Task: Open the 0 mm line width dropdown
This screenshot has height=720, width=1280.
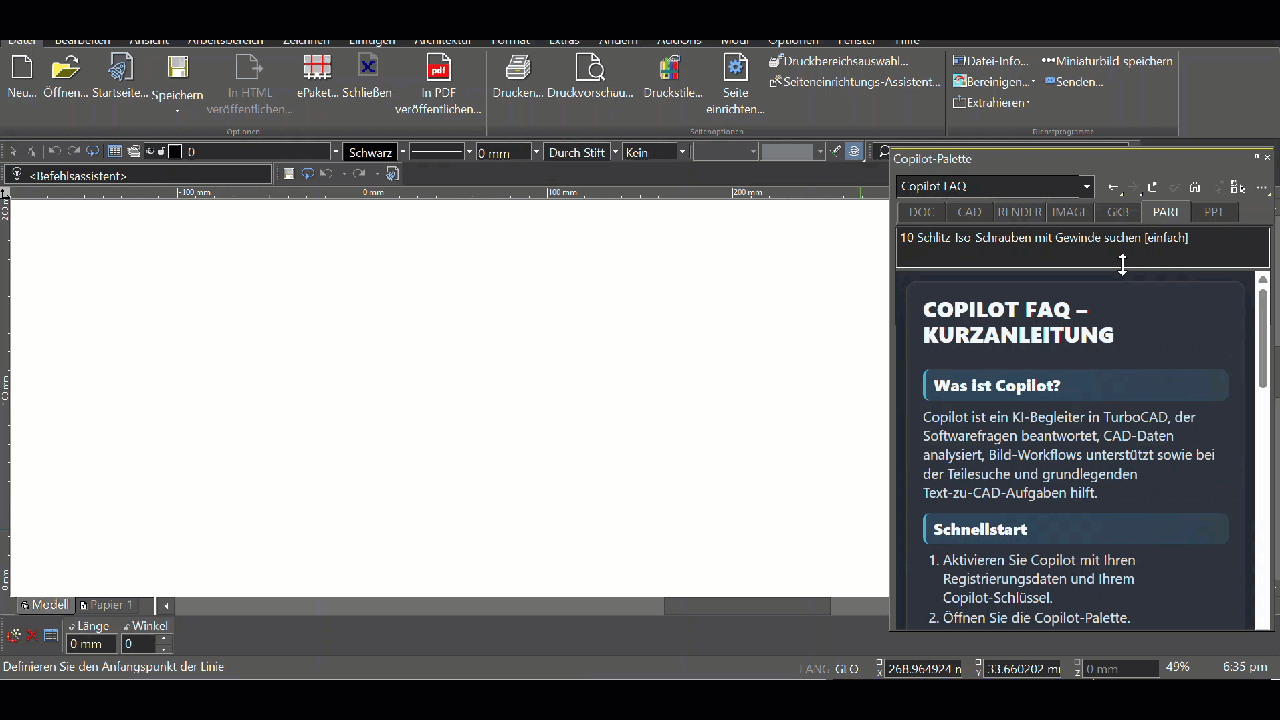Action: pos(536,152)
